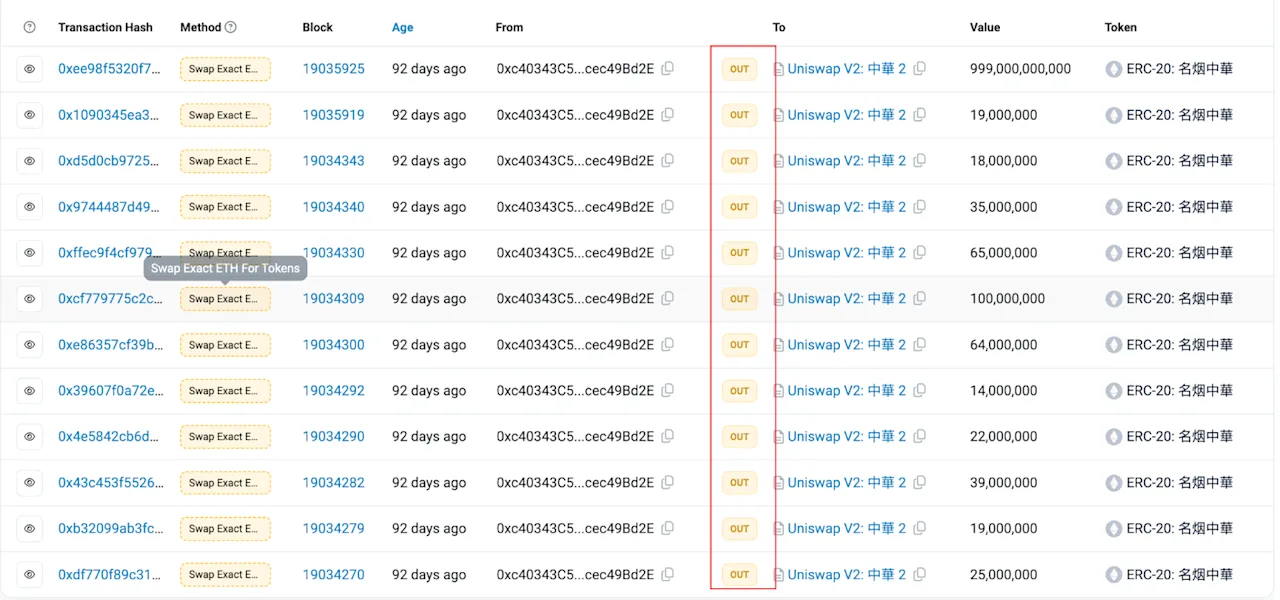Screen dimensions: 1280x600
Task: Open Uniswap V2 link in 65,000,000 row
Action: tap(846, 253)
